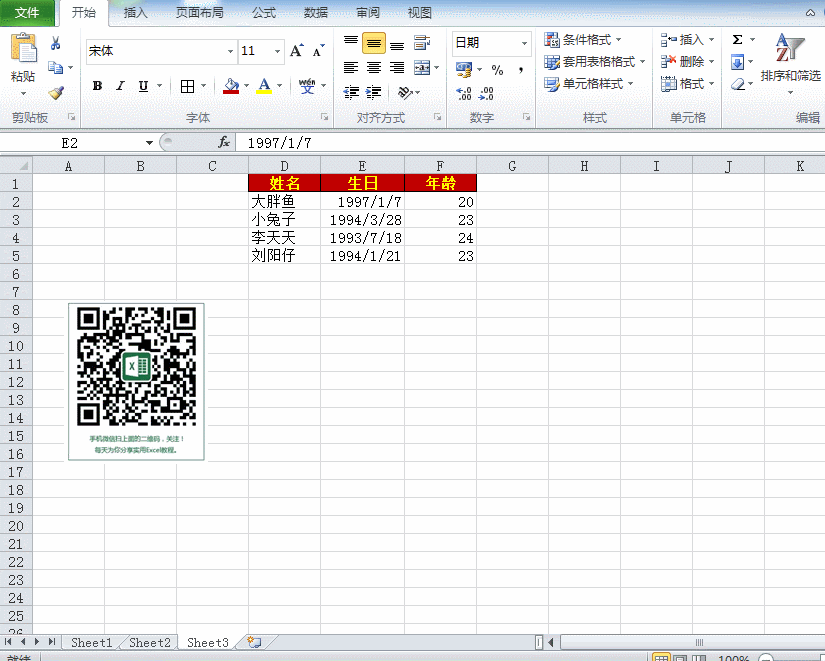The width and height of the screenshot is (825, 661).
Task: Toggle middle vertical alignment
Action: (374, 43)
